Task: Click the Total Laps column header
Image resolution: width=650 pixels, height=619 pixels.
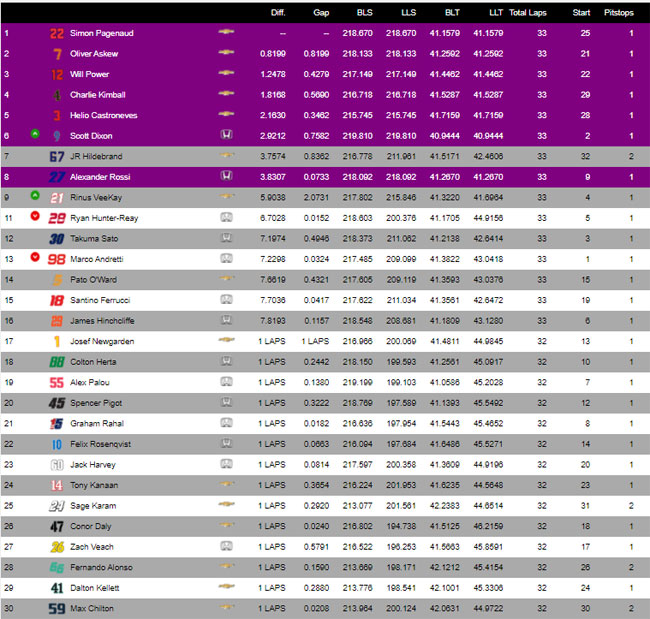Action: 528,13
